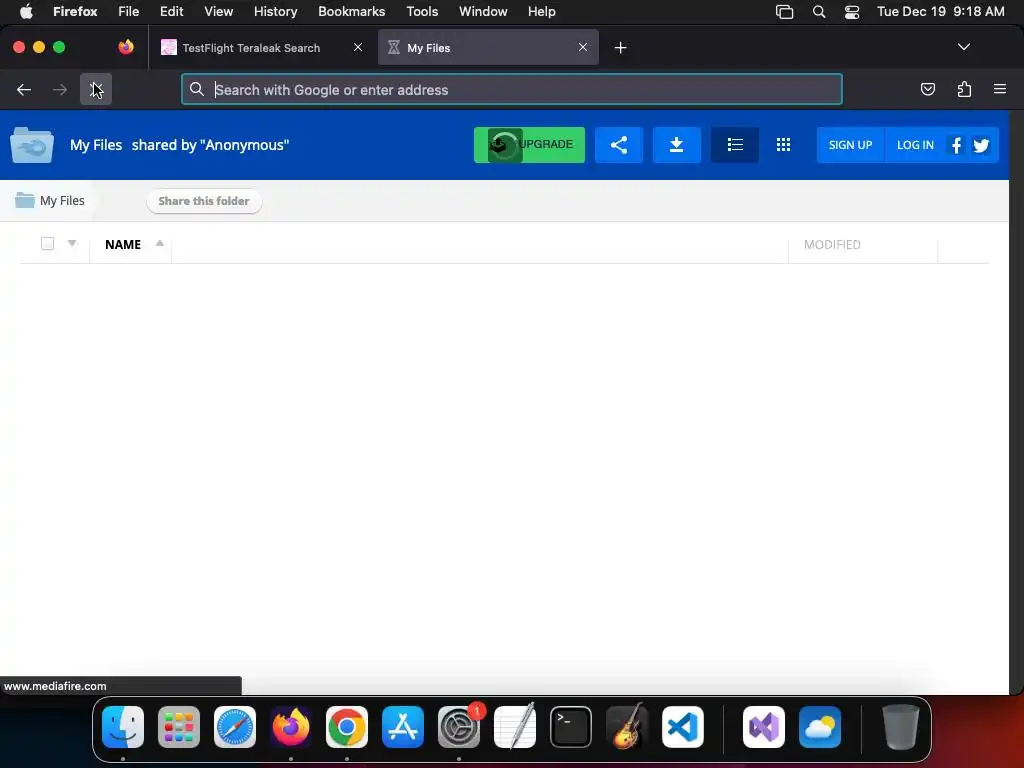Open App Store from the dock
The image size is (1024, 768).
pos(403,727)
